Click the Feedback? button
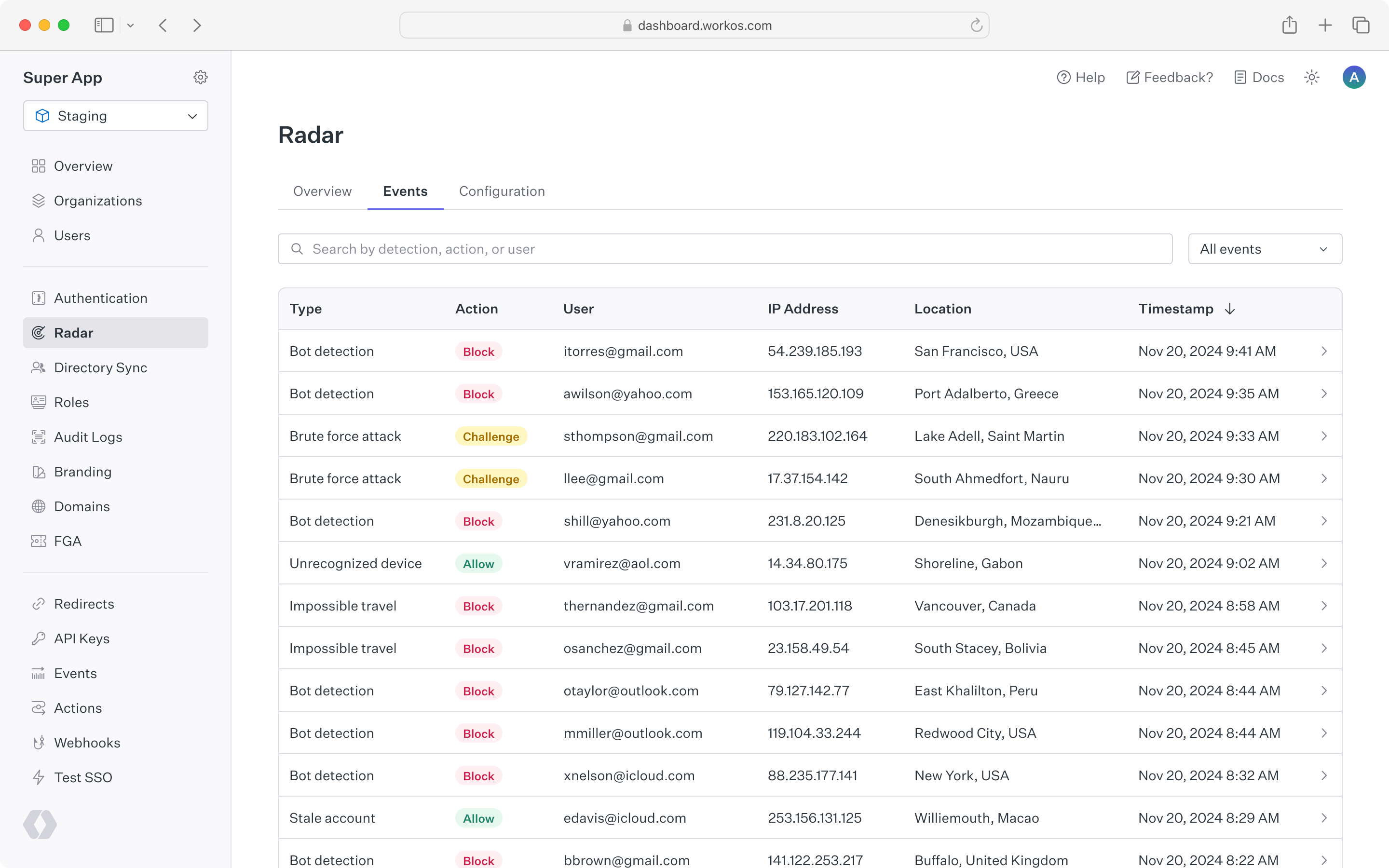Viewport: 1389px width, 868px height. 1170,78
